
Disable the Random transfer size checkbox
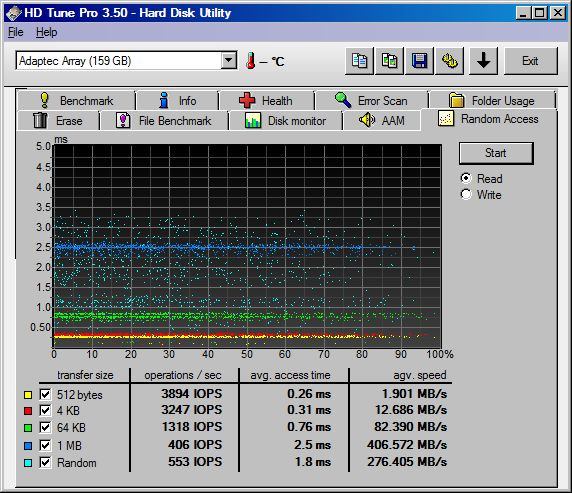coord(45,463)
